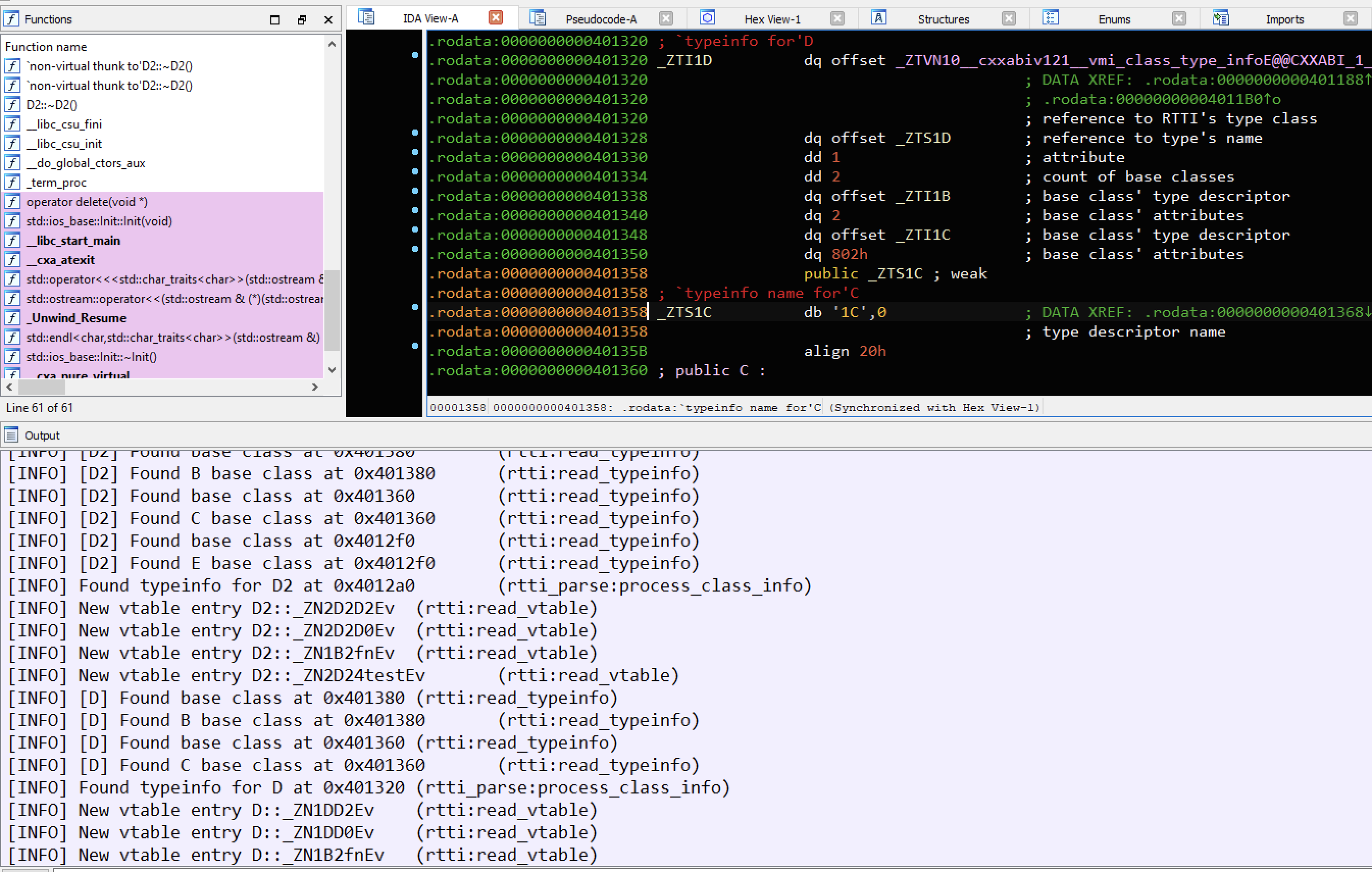
Task: Open the Imports tab
Action: pyautogui.click(x=1284, y=19)
